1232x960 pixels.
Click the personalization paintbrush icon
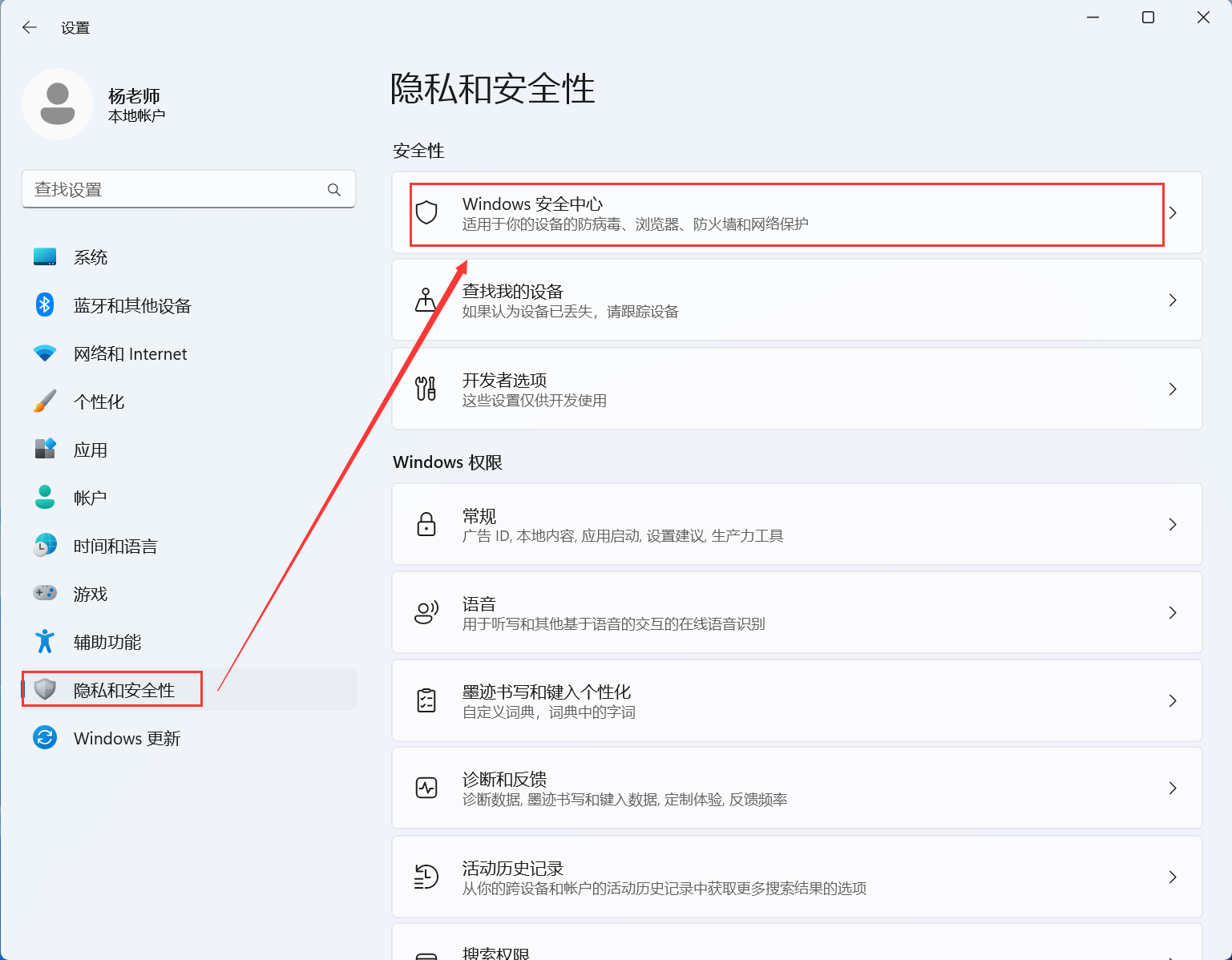(x=45, y=401)
